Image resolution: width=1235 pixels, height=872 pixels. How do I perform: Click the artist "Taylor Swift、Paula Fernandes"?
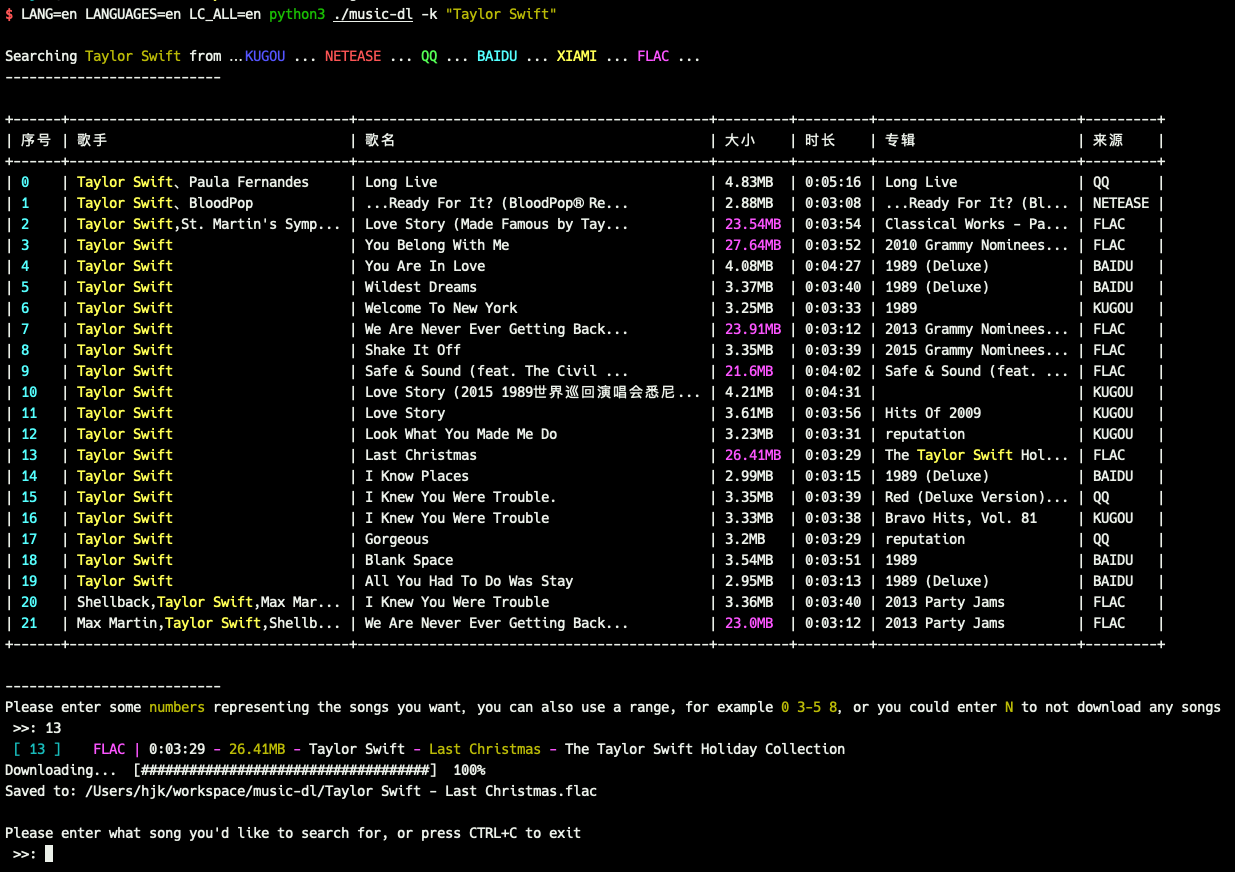pyautogui.click(x=193, y=182)
